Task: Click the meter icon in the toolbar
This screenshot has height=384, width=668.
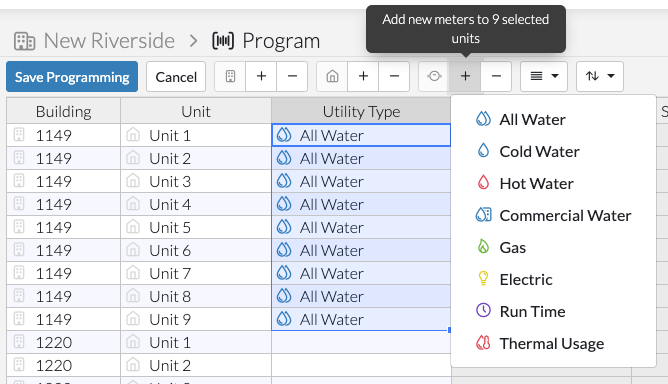Action: point(434,76)
